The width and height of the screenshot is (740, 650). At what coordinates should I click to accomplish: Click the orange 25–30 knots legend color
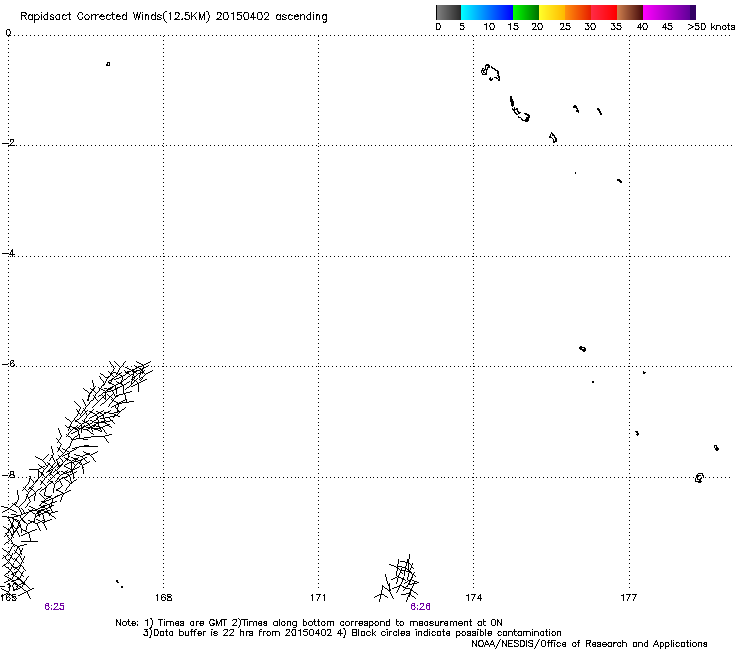coord(578,12)
